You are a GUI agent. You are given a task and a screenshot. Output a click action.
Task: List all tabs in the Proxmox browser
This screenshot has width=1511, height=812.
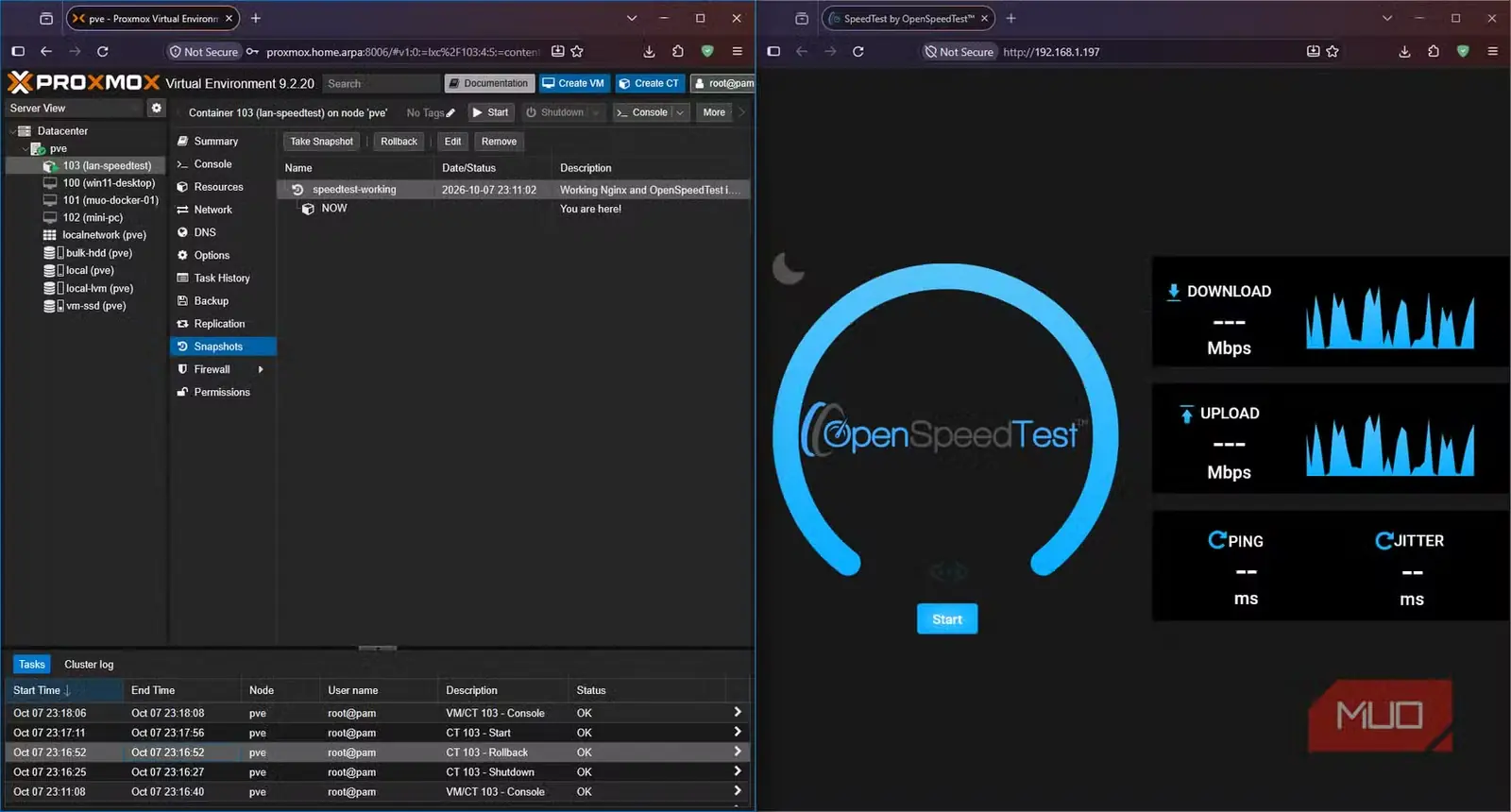click(x=632, y=18)
